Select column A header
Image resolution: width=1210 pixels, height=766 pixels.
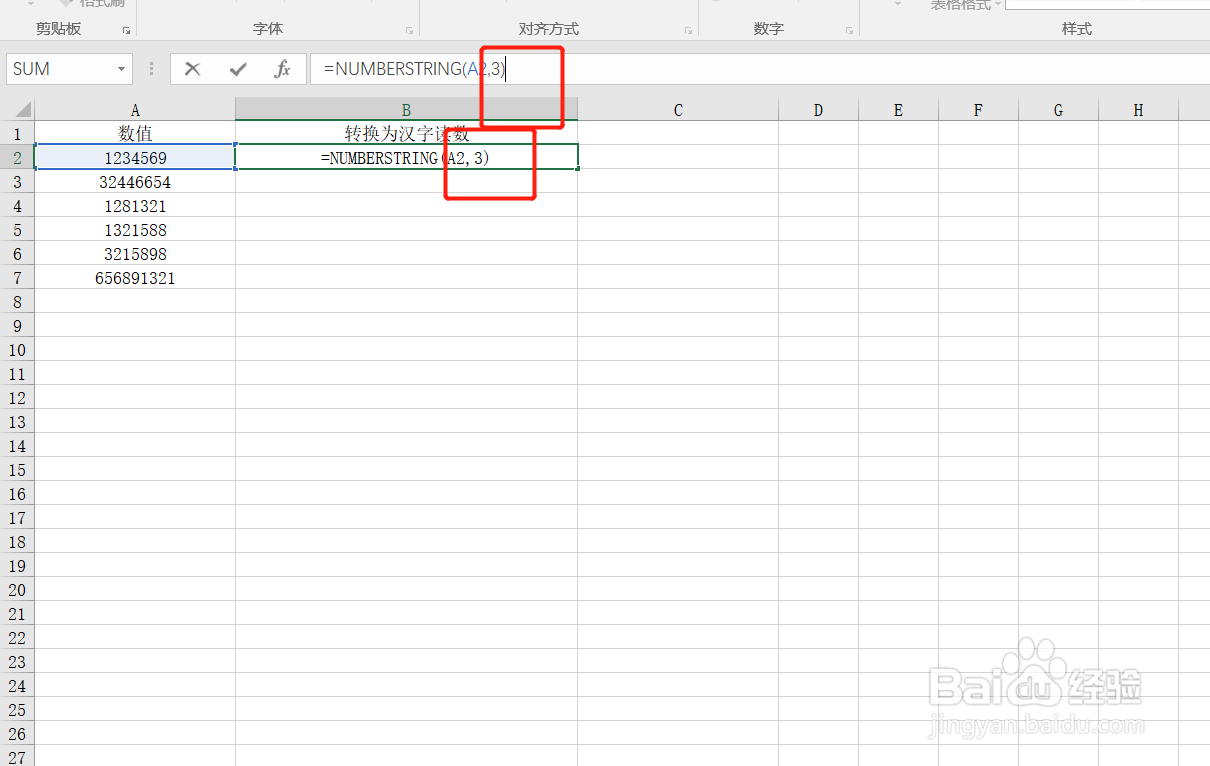click(x=135, y=110)
